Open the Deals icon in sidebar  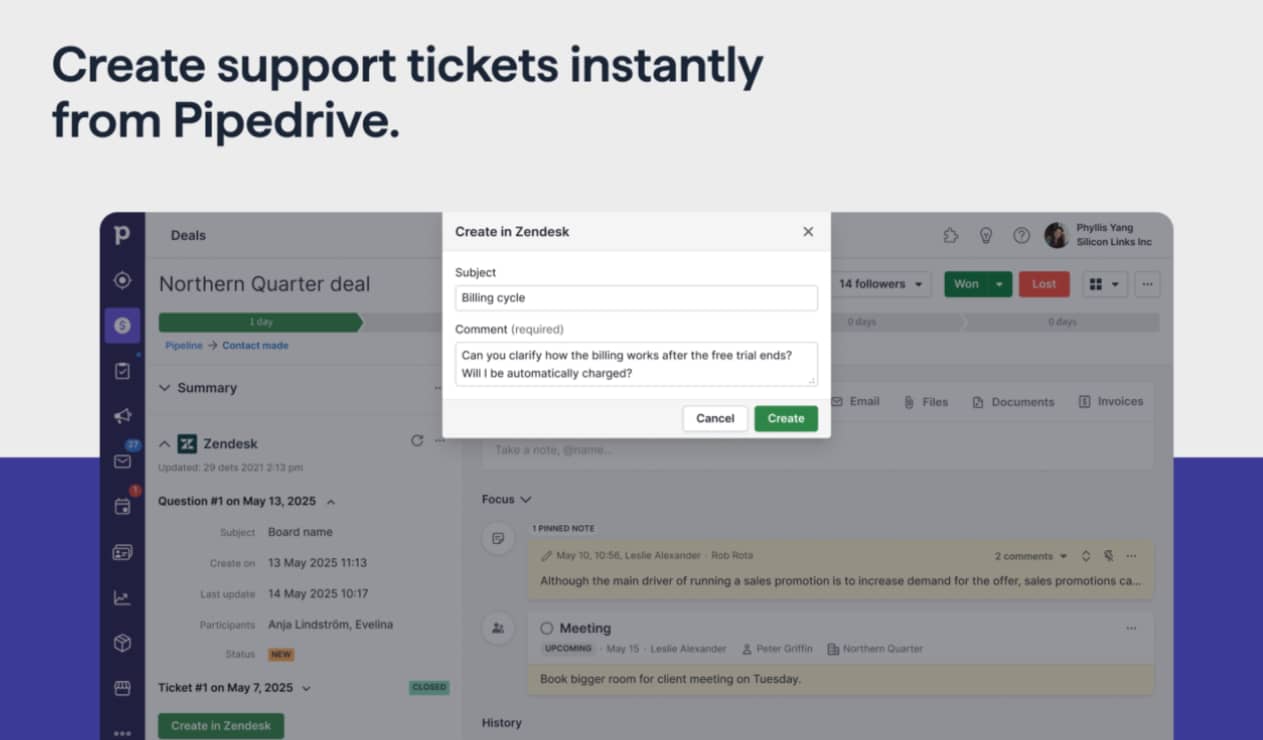coord(122,325)
